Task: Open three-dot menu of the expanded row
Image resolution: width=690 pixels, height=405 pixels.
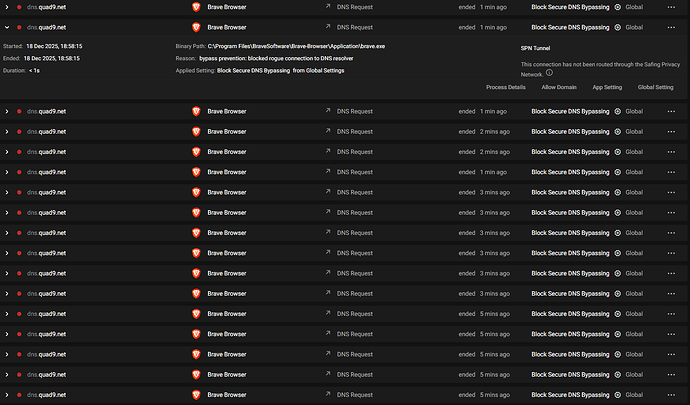Action: 671,26
